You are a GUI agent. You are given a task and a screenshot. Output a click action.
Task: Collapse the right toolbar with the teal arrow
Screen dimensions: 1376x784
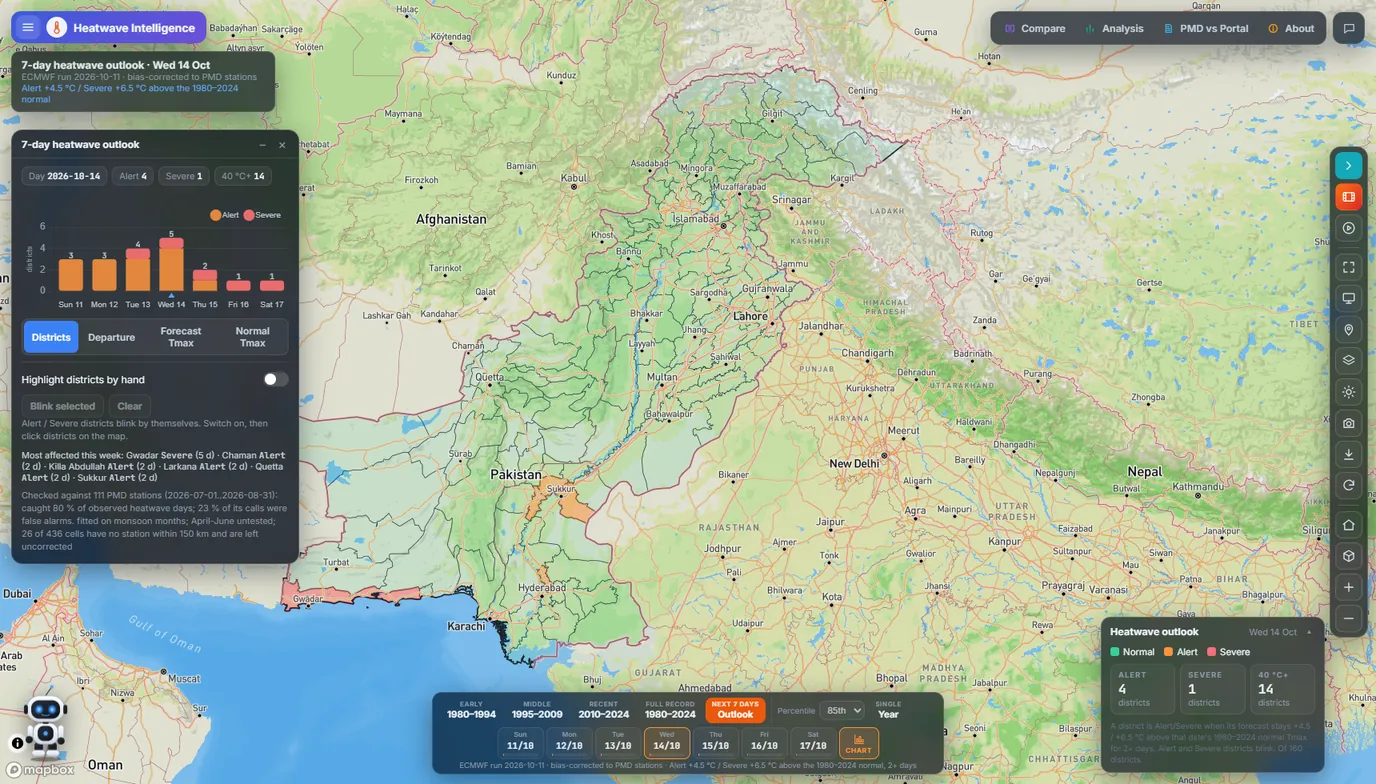point(1348,165)
